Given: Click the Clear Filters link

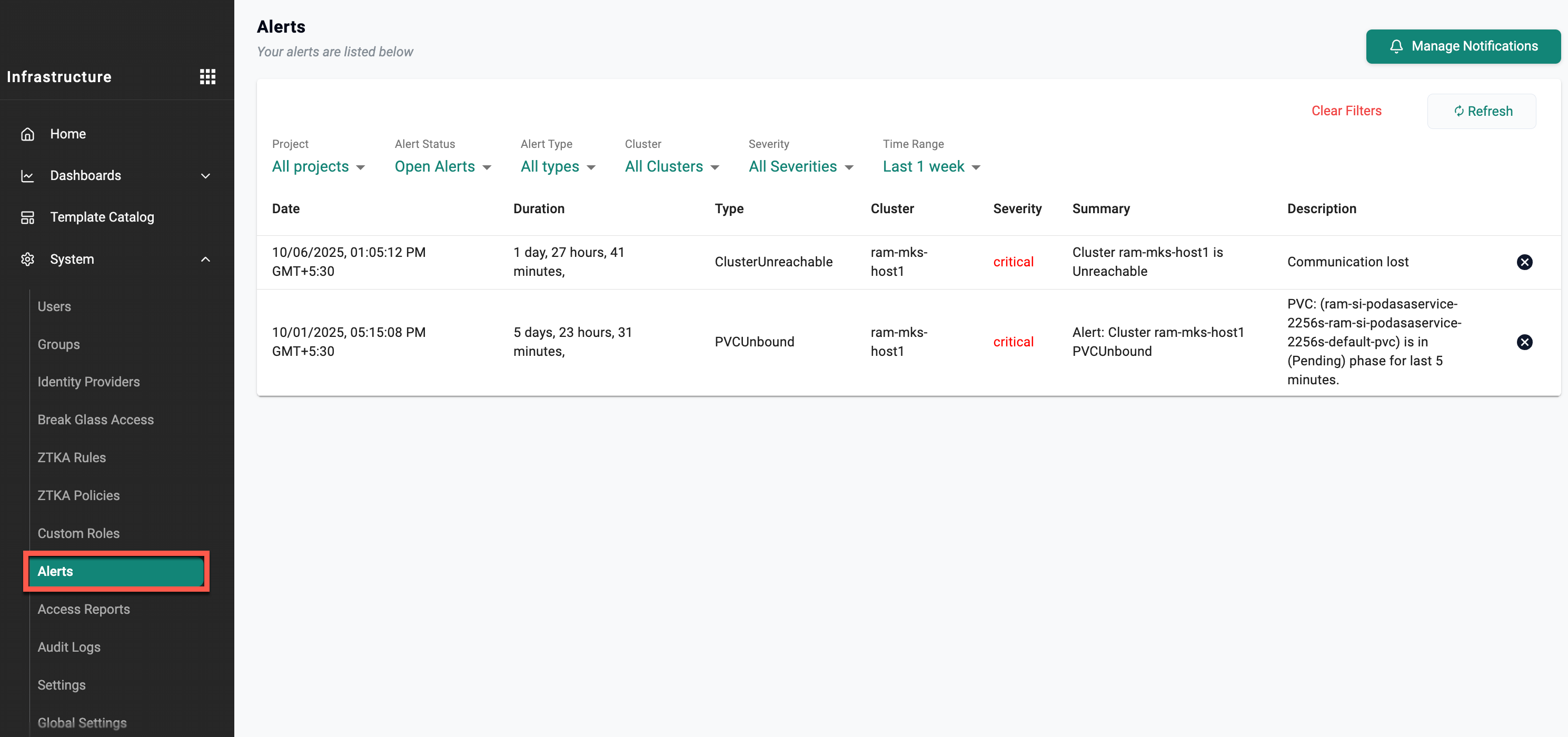Looking at the screenshot, I should tap(1346, 111).
